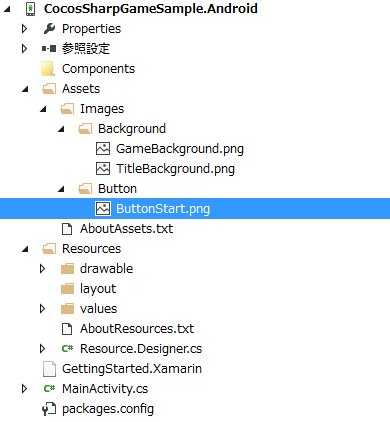Click the Resources open-folder icon
The image size is (390, 422).
[49, 249]
